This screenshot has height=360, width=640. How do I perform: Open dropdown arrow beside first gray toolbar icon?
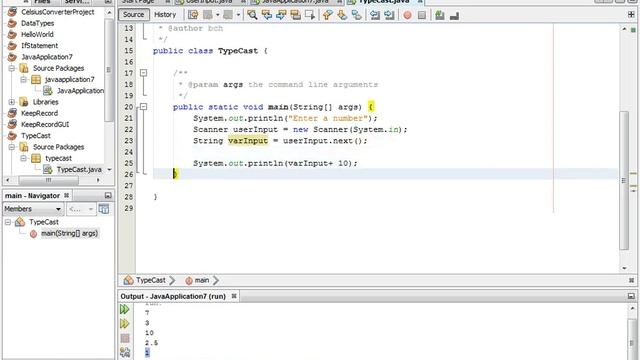click(x=218, y=15)
